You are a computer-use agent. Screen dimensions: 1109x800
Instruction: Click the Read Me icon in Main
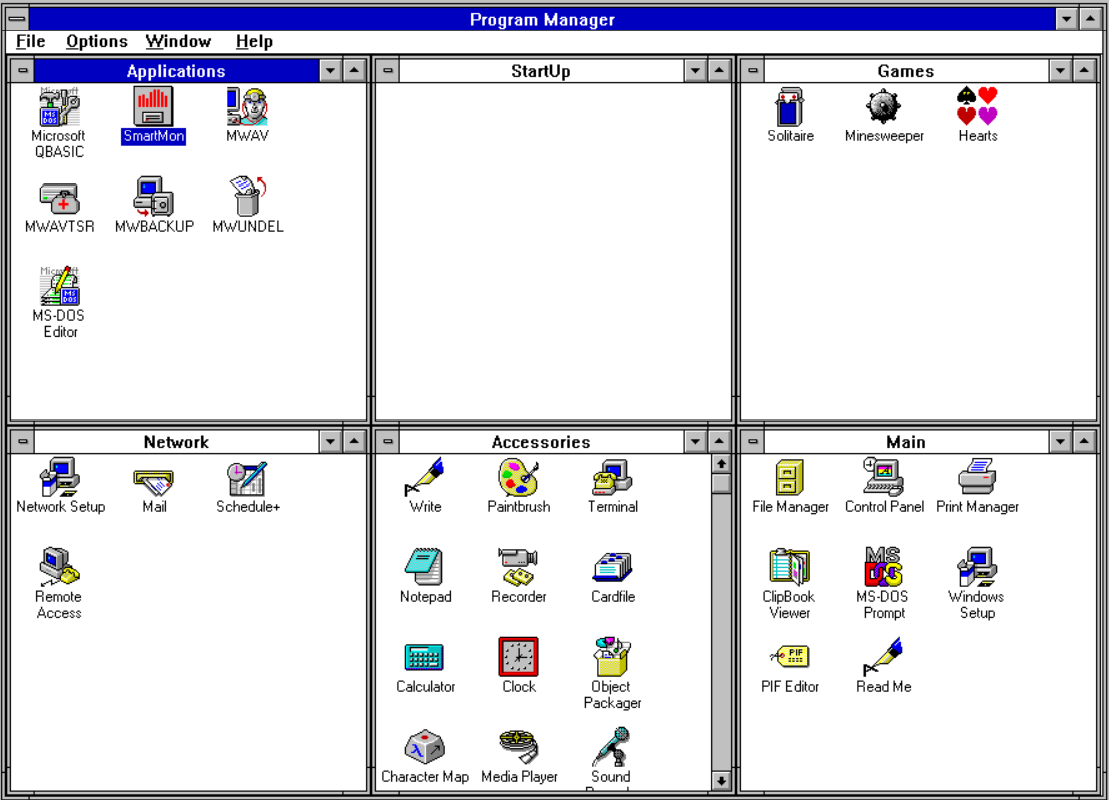[x=883, y=657]
